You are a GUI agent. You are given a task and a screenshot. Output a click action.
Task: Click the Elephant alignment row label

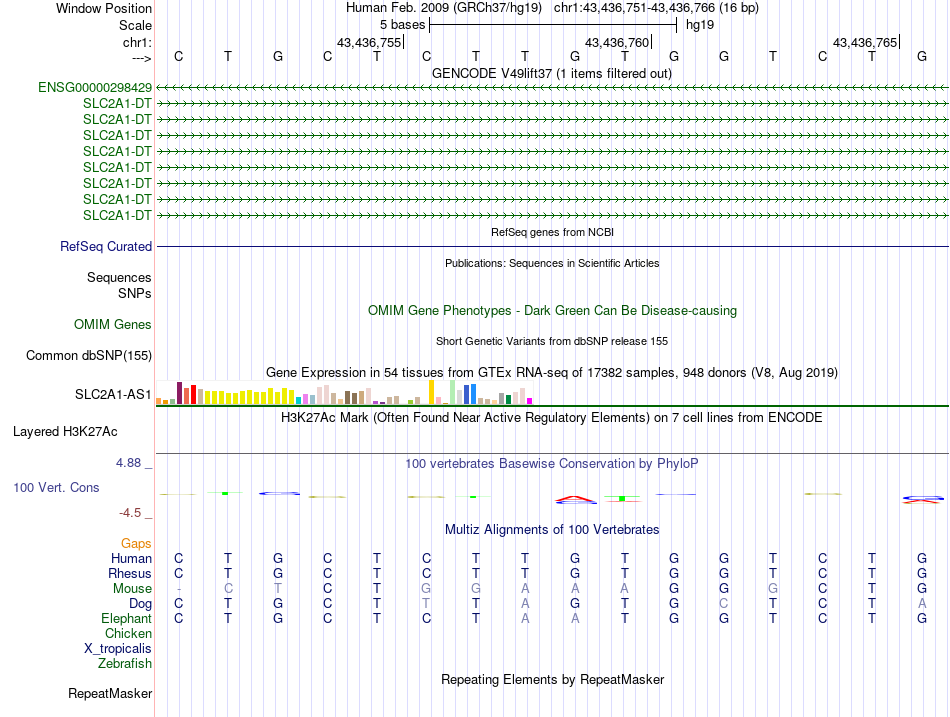[126, 618]
